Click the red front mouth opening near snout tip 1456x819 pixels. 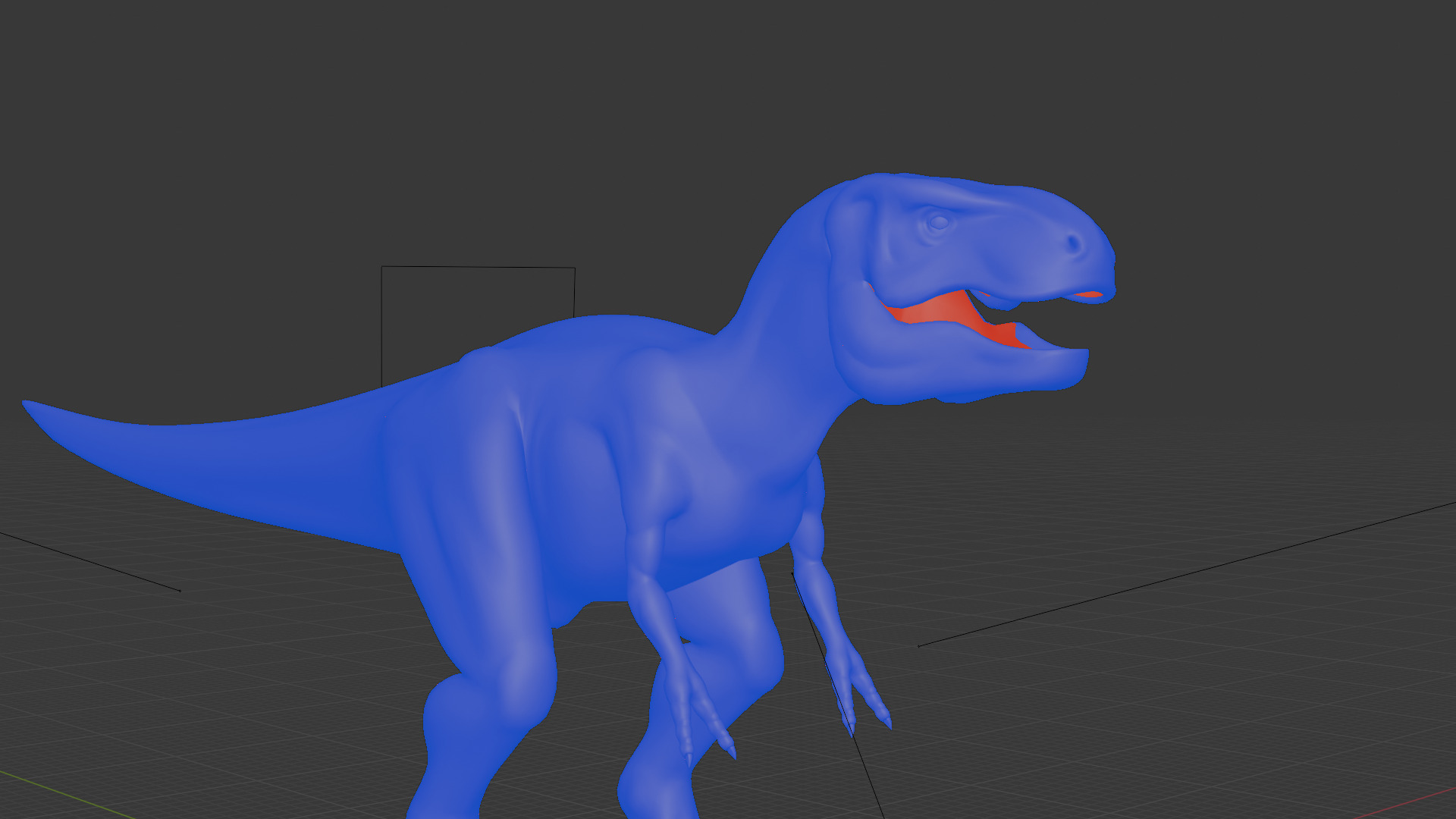point(1090,294)
